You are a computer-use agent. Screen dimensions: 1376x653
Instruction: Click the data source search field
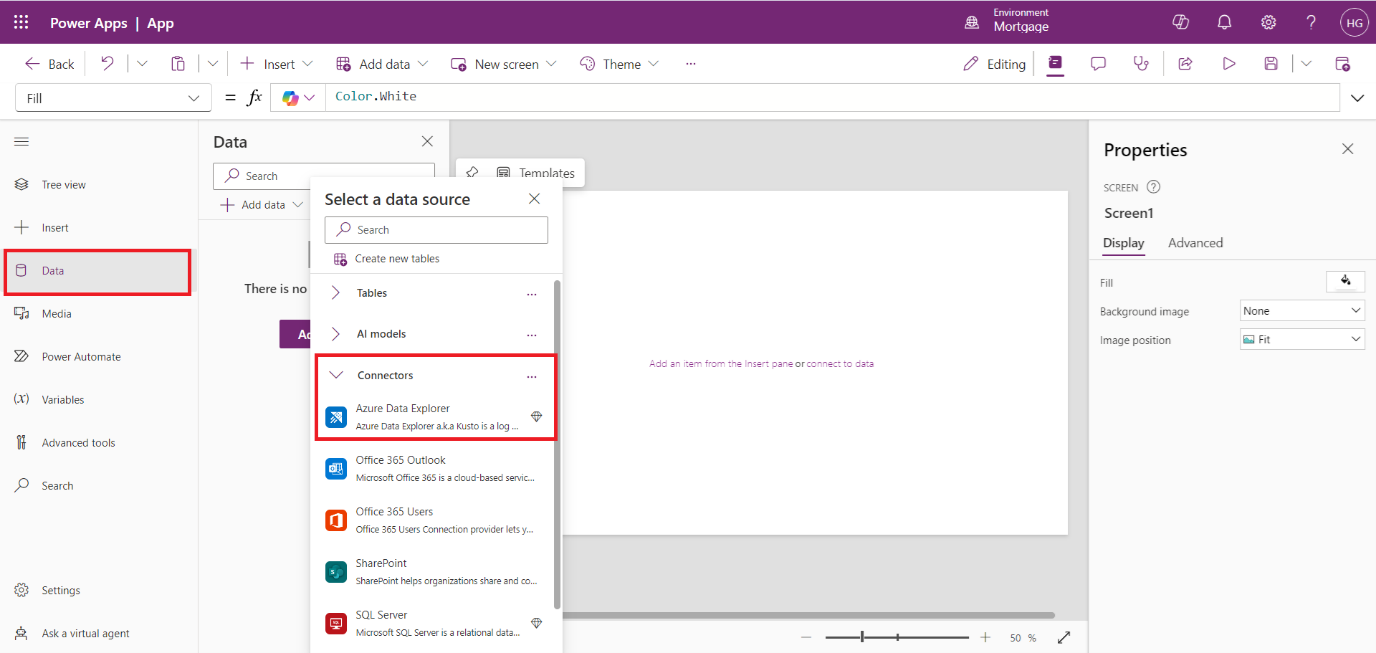point(436,230)
